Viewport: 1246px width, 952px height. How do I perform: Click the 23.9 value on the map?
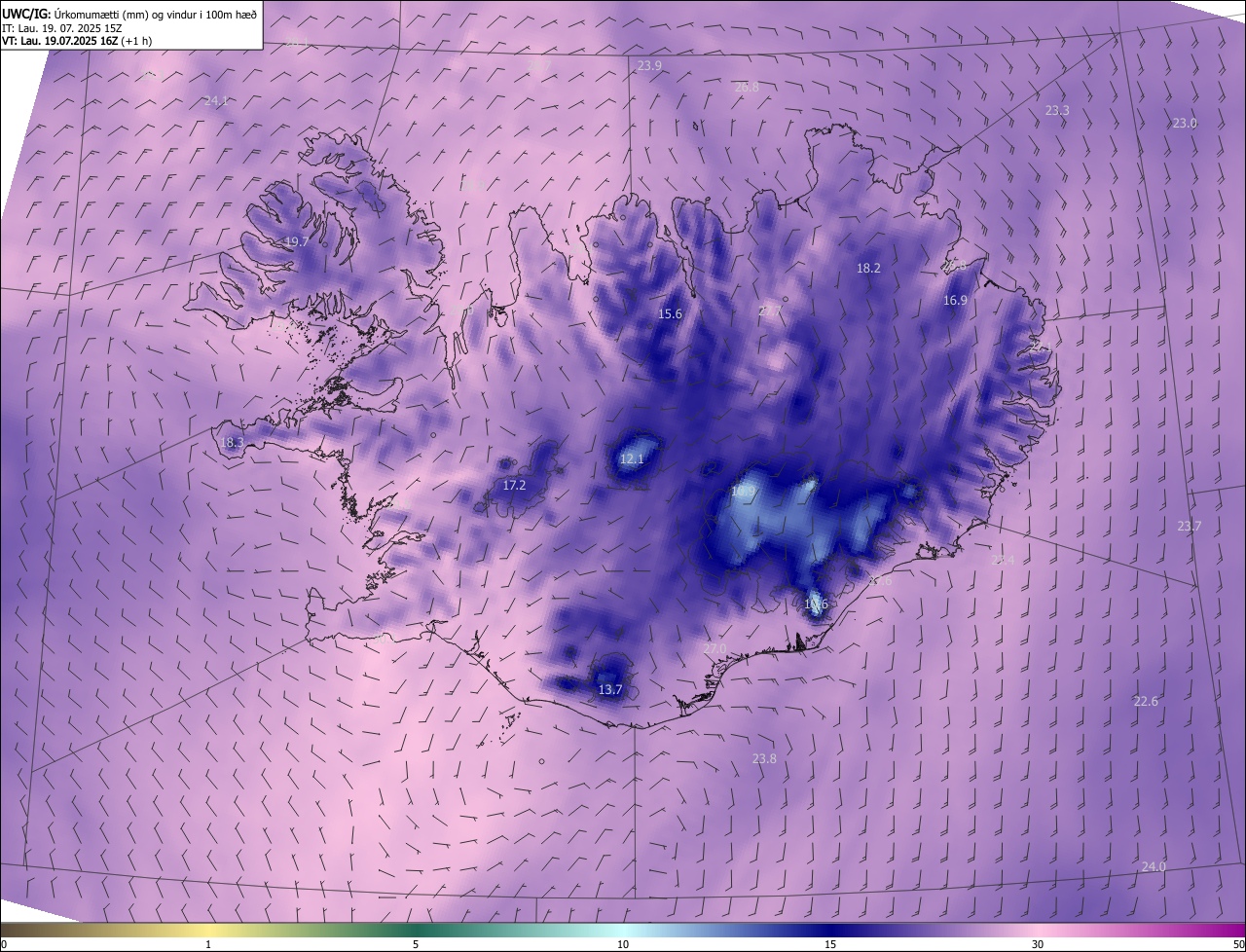649,66
